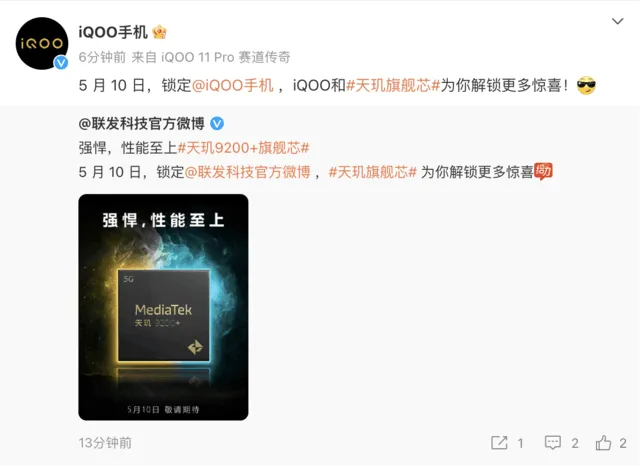Expand the post options chevron
640x466 pixels.
(x=618, y=21)
